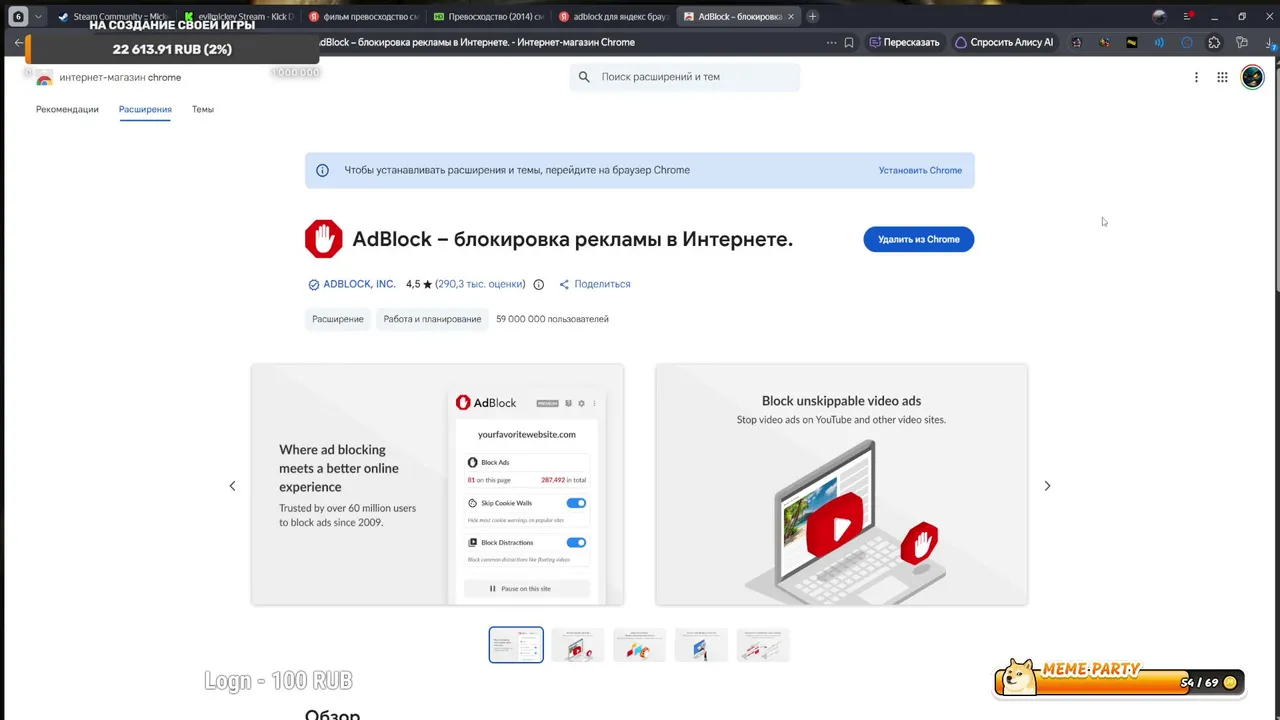Close the AdBlock tab
This screenshot has height=720, width=1280.
click(x=790, y=16)
